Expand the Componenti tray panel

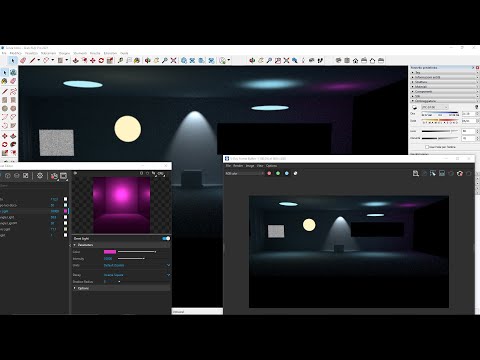pyautogui.click(x=444, y=91)
